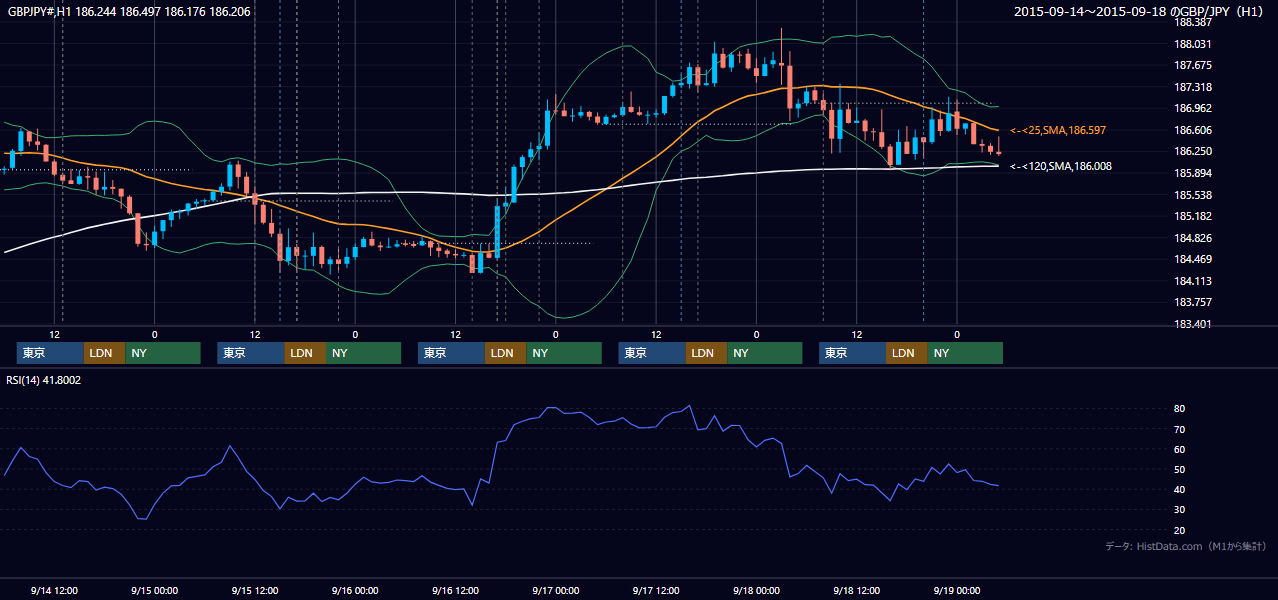Click the RSI(14) 41.8002 indicator label
Viewport: 1278px width, 600px height.
click(44, 380)
